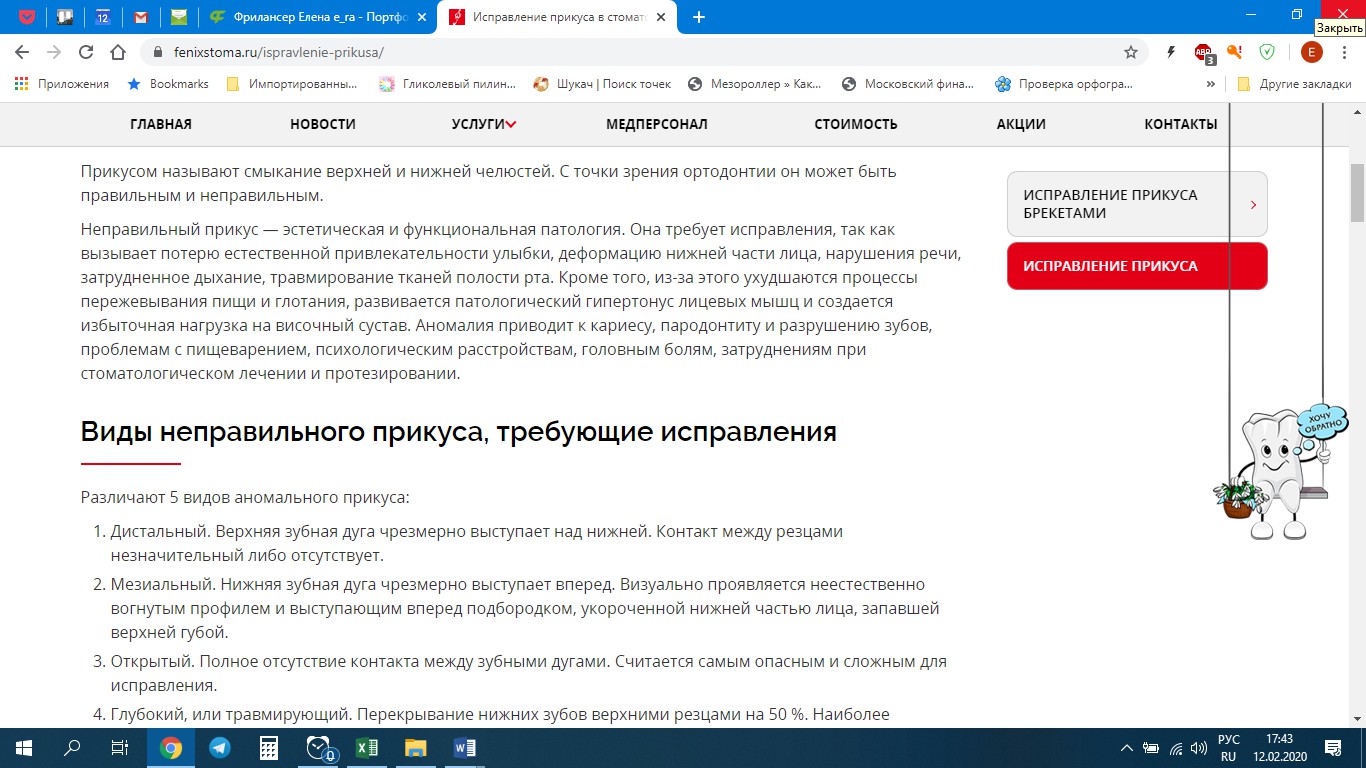Open the Шукач | Поиск точек bookmark
This screenshot has width=1366, height=768.
pos(602,84)
